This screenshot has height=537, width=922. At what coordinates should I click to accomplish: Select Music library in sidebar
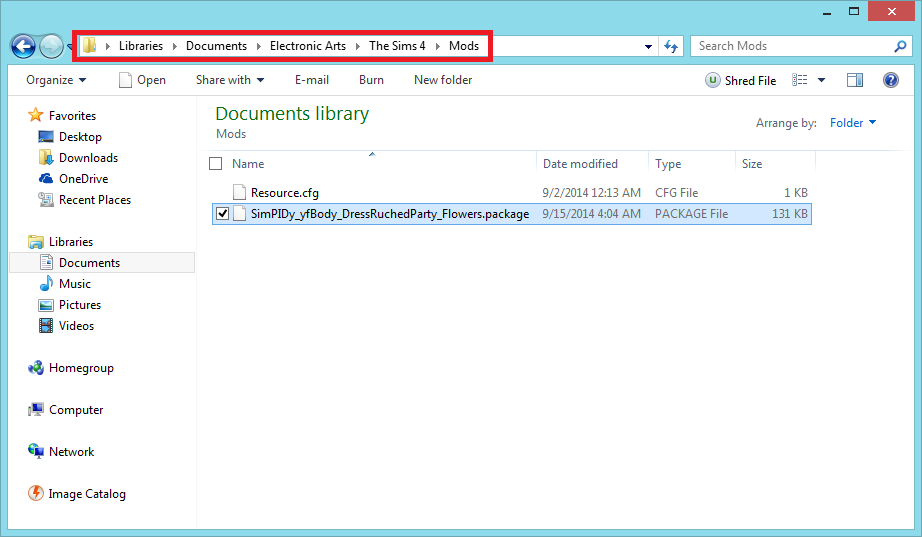[x=75, y=283]
